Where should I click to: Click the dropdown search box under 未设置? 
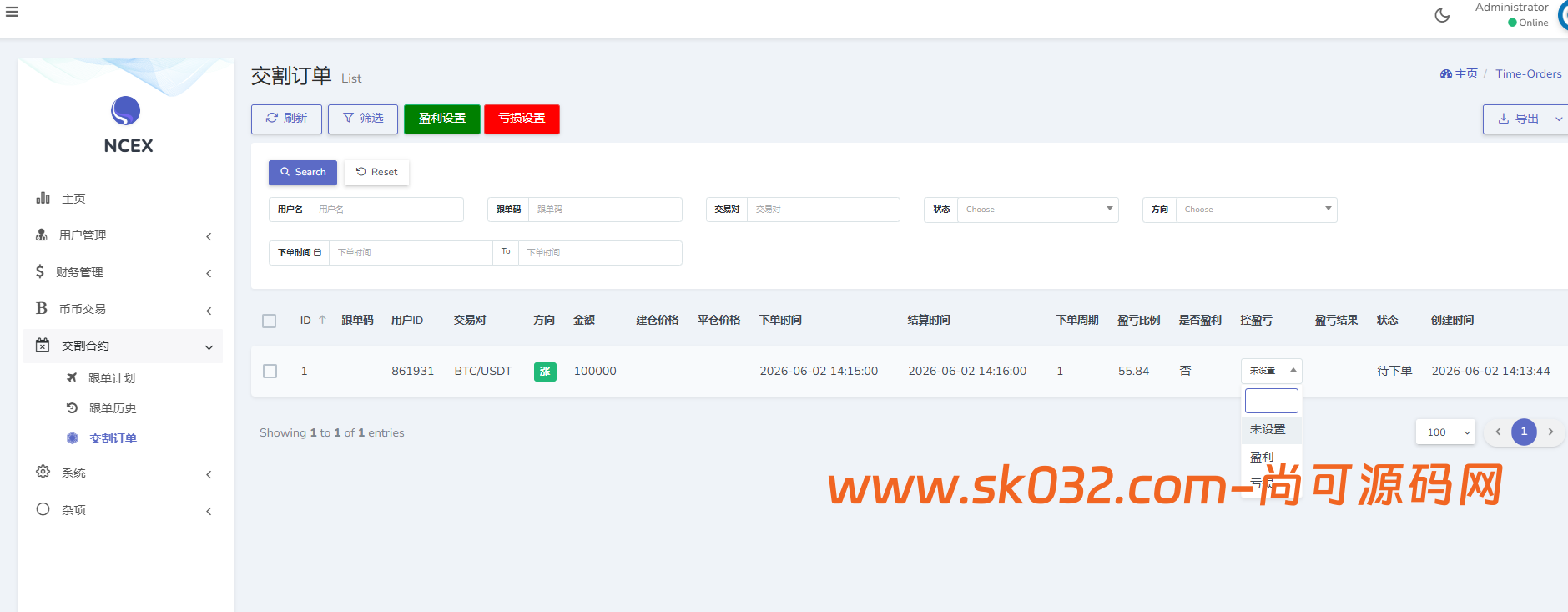point(1272,401)
